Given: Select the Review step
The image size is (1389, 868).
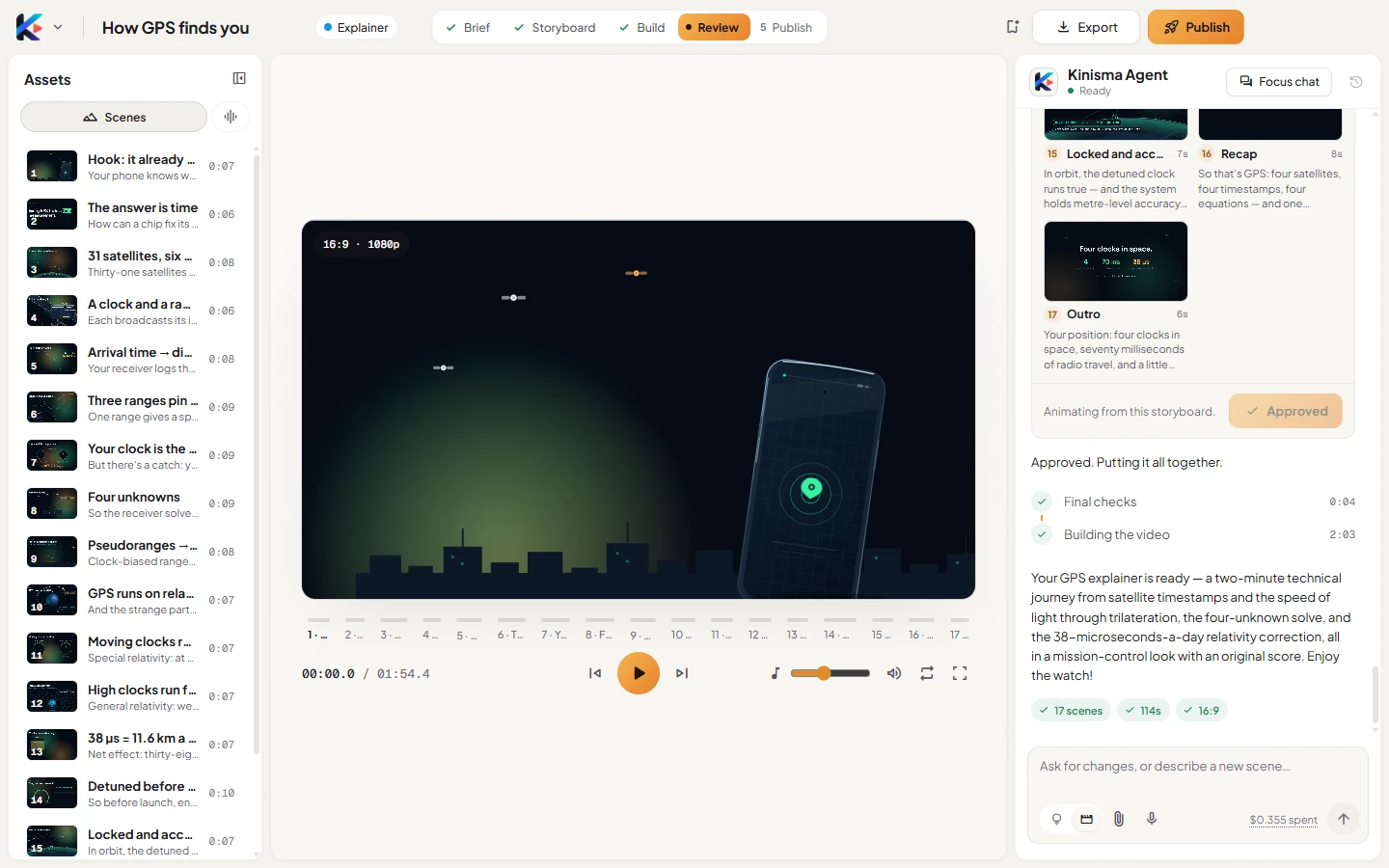Looking at the screenshot, I should click(x=715, y=27).
